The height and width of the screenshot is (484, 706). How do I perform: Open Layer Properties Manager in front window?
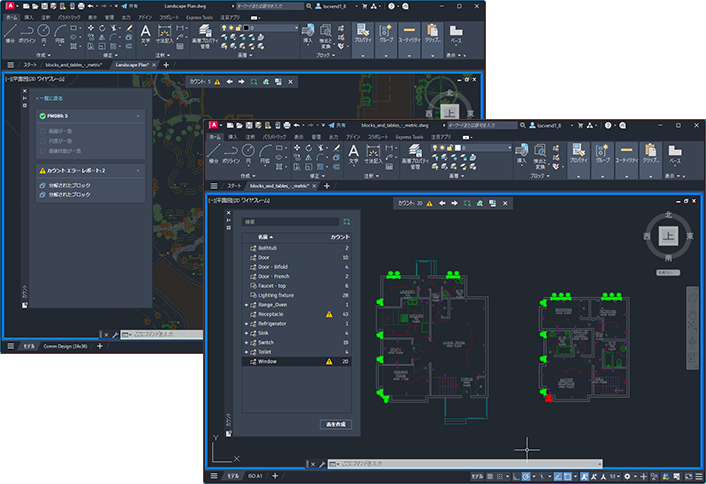[415, 156]
